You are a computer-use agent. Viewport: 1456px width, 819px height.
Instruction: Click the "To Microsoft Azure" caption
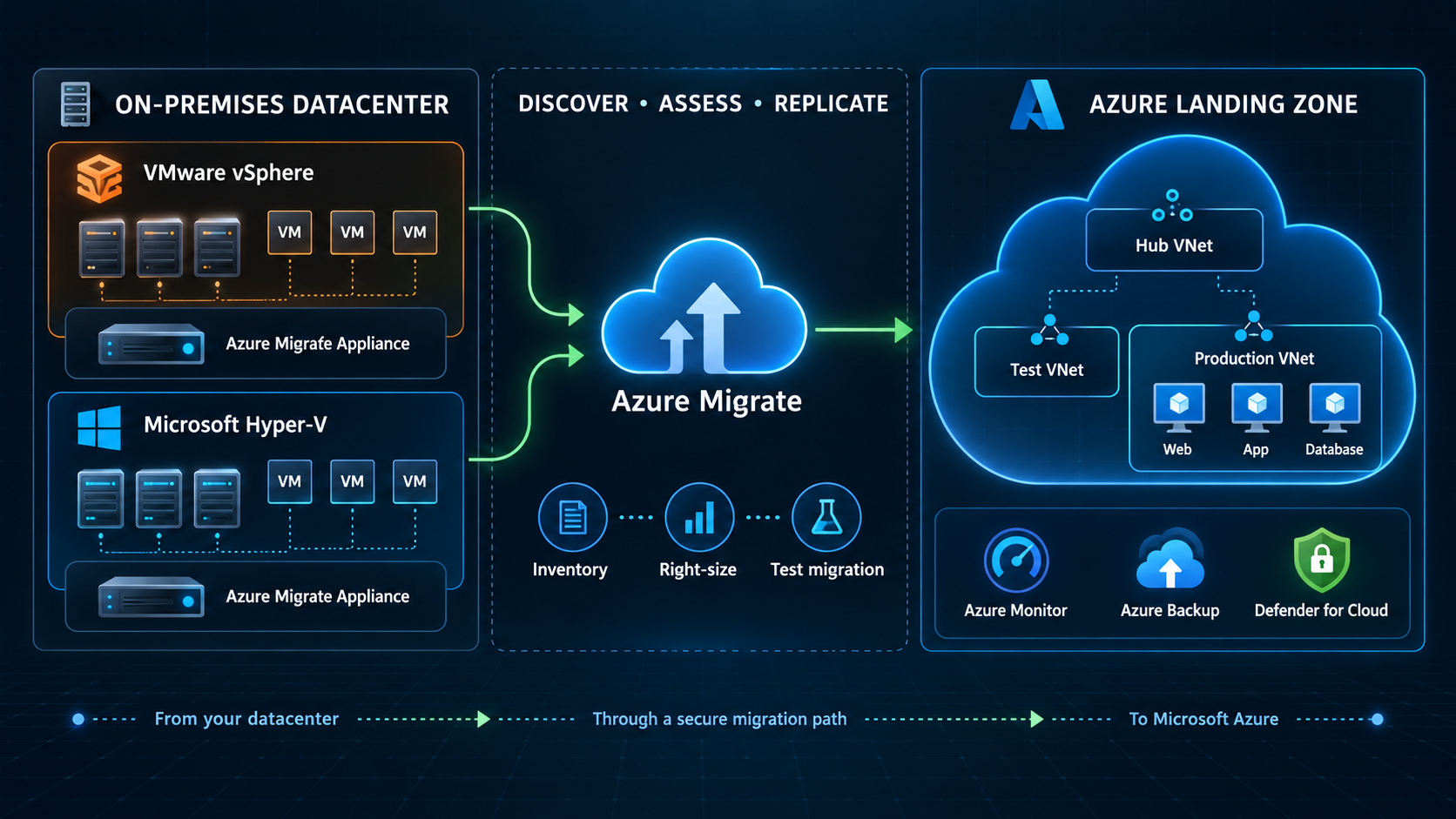point(1203,719)
